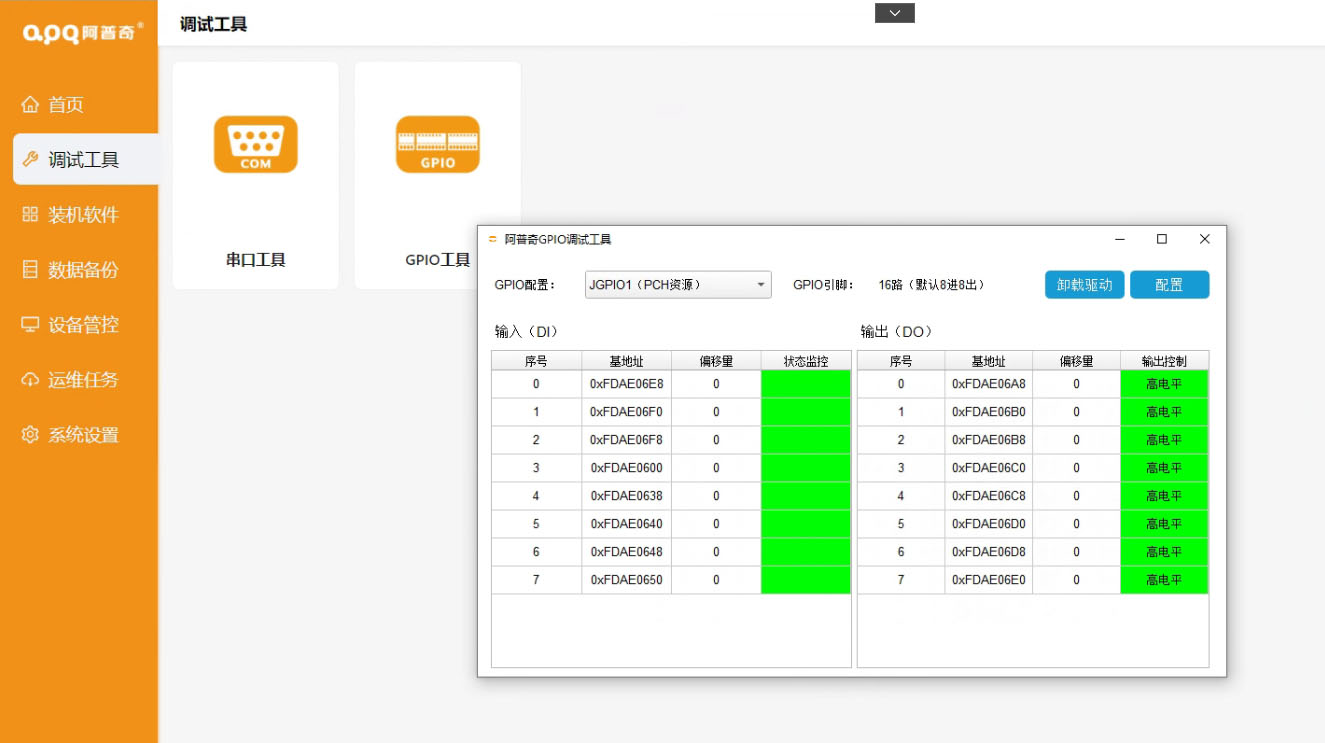Toggle output DO 0 high level cell
The image size is (1325, 743).
[x=1164, y=384]
